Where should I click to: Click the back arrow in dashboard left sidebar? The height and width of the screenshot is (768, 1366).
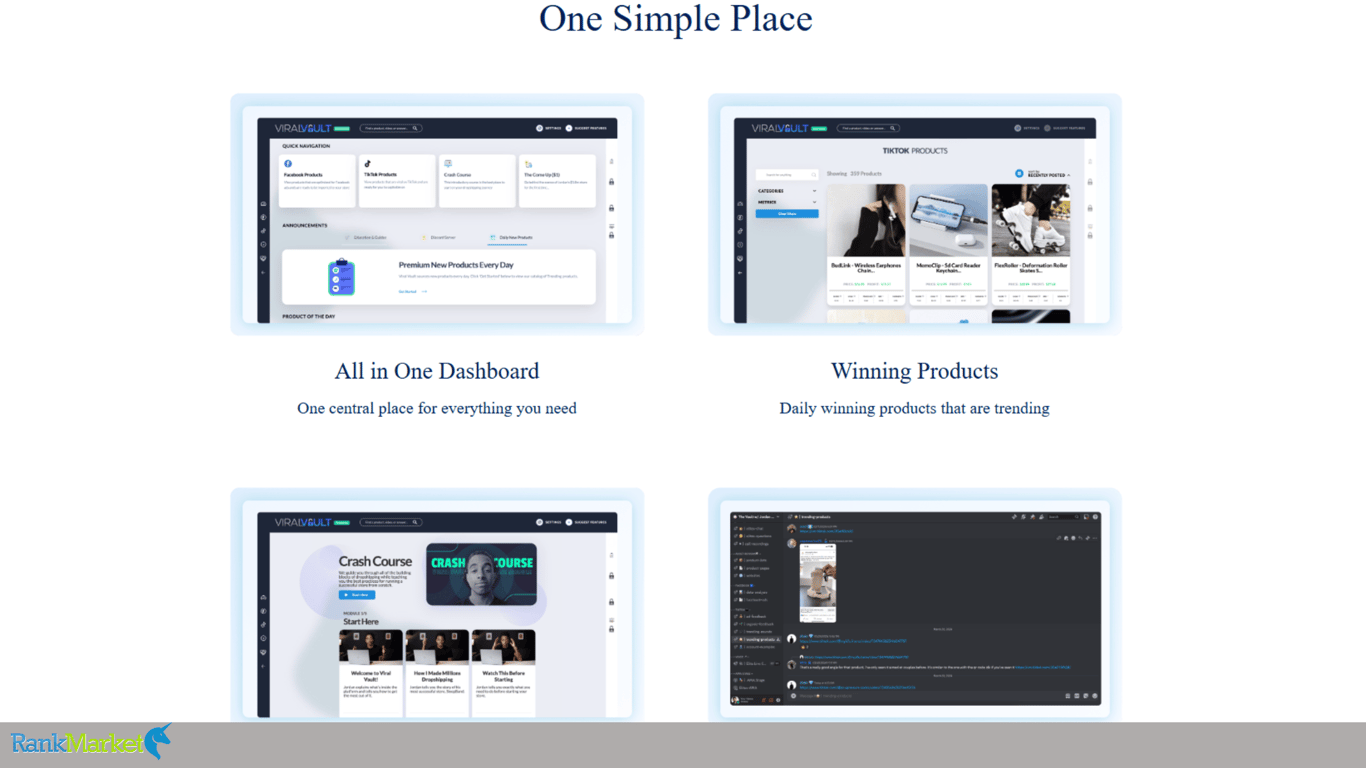[x=263, y=272]
